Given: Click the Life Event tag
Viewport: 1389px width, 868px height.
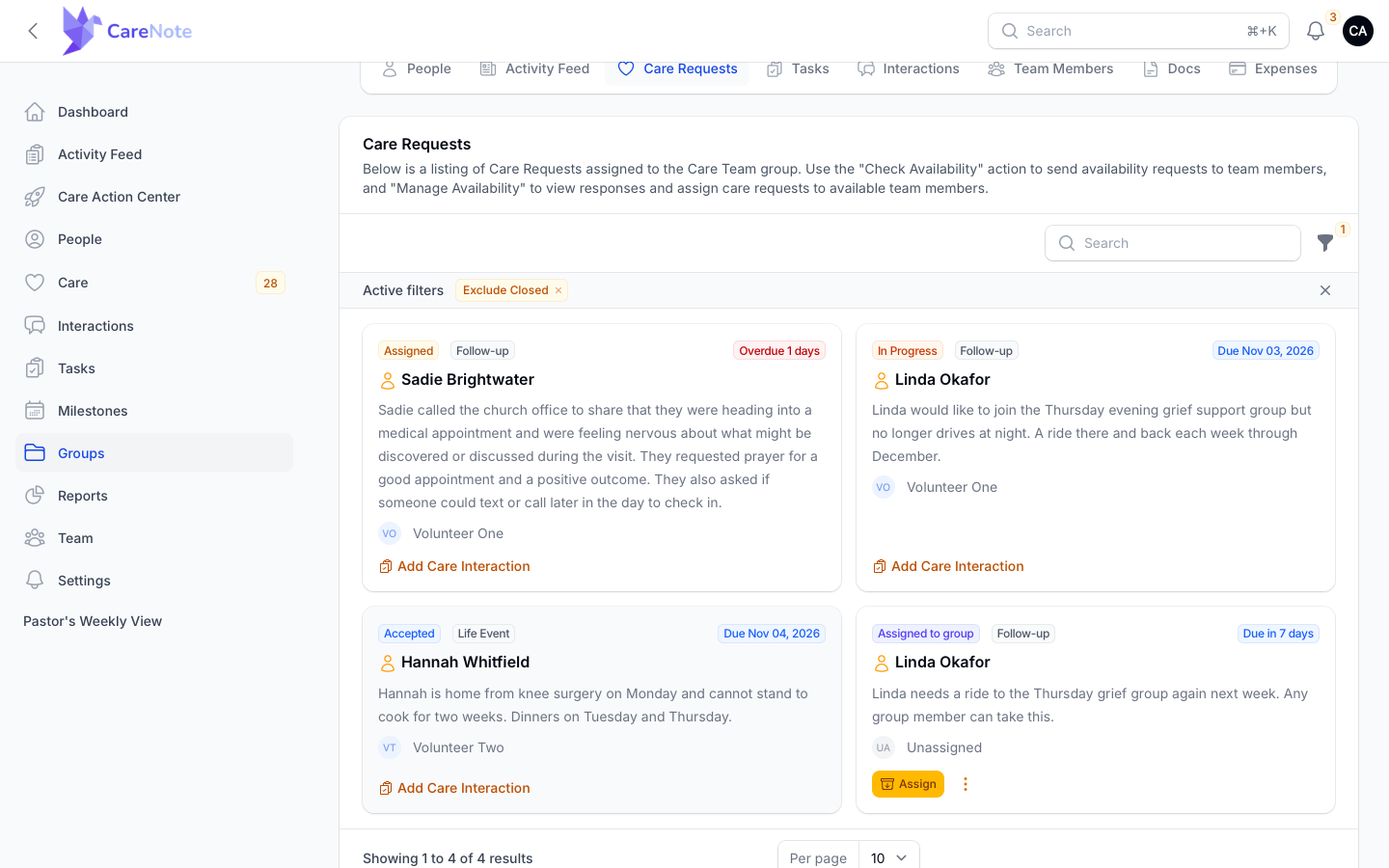Looking at the screenshot, I should [483, 634].
